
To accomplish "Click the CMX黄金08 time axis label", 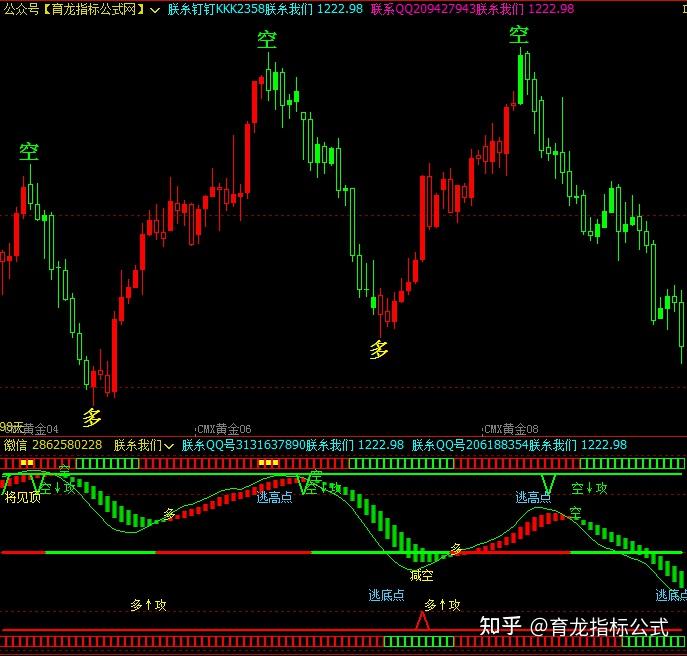I will coord(511,429).
